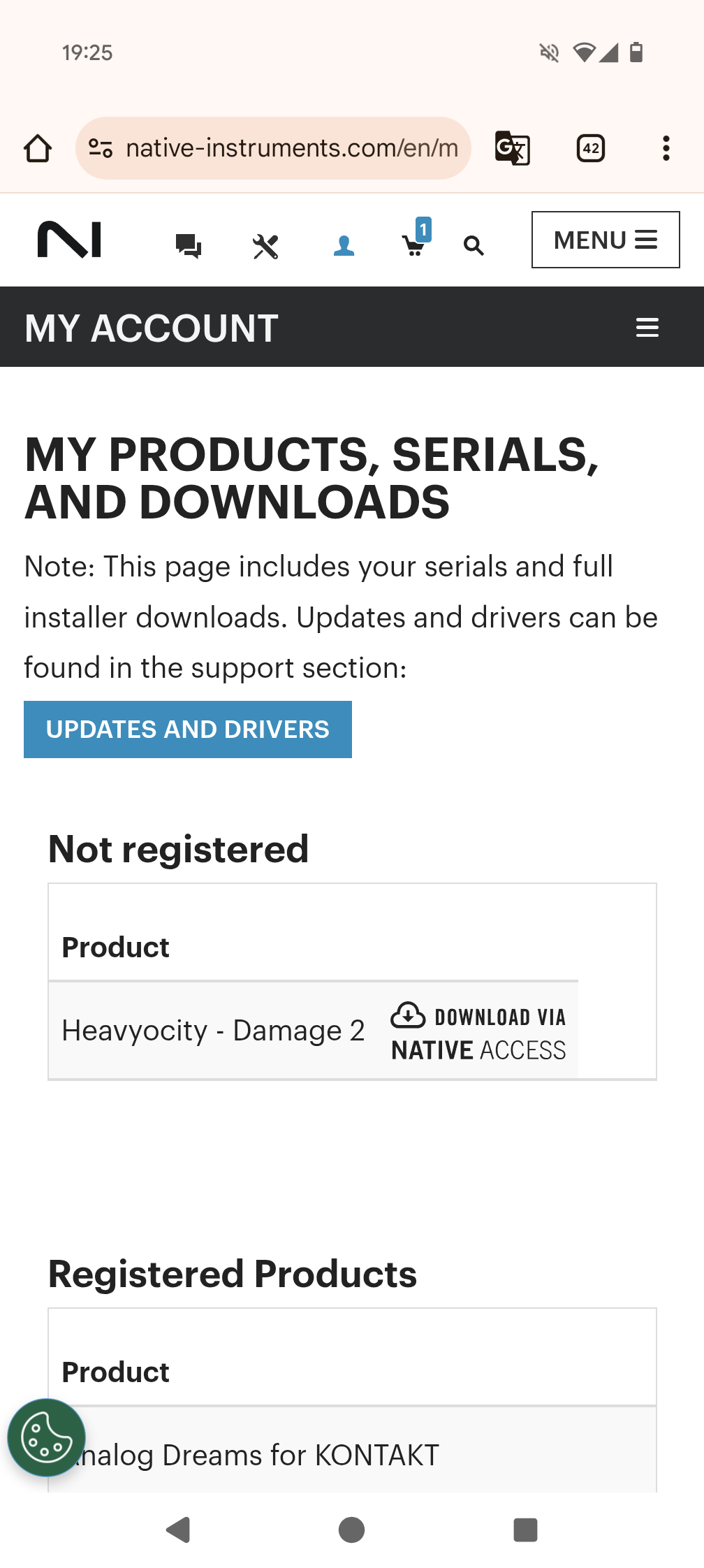Tap the site info icon in address bar
This screenshot has height=1568, width=704.
[101, 148]
